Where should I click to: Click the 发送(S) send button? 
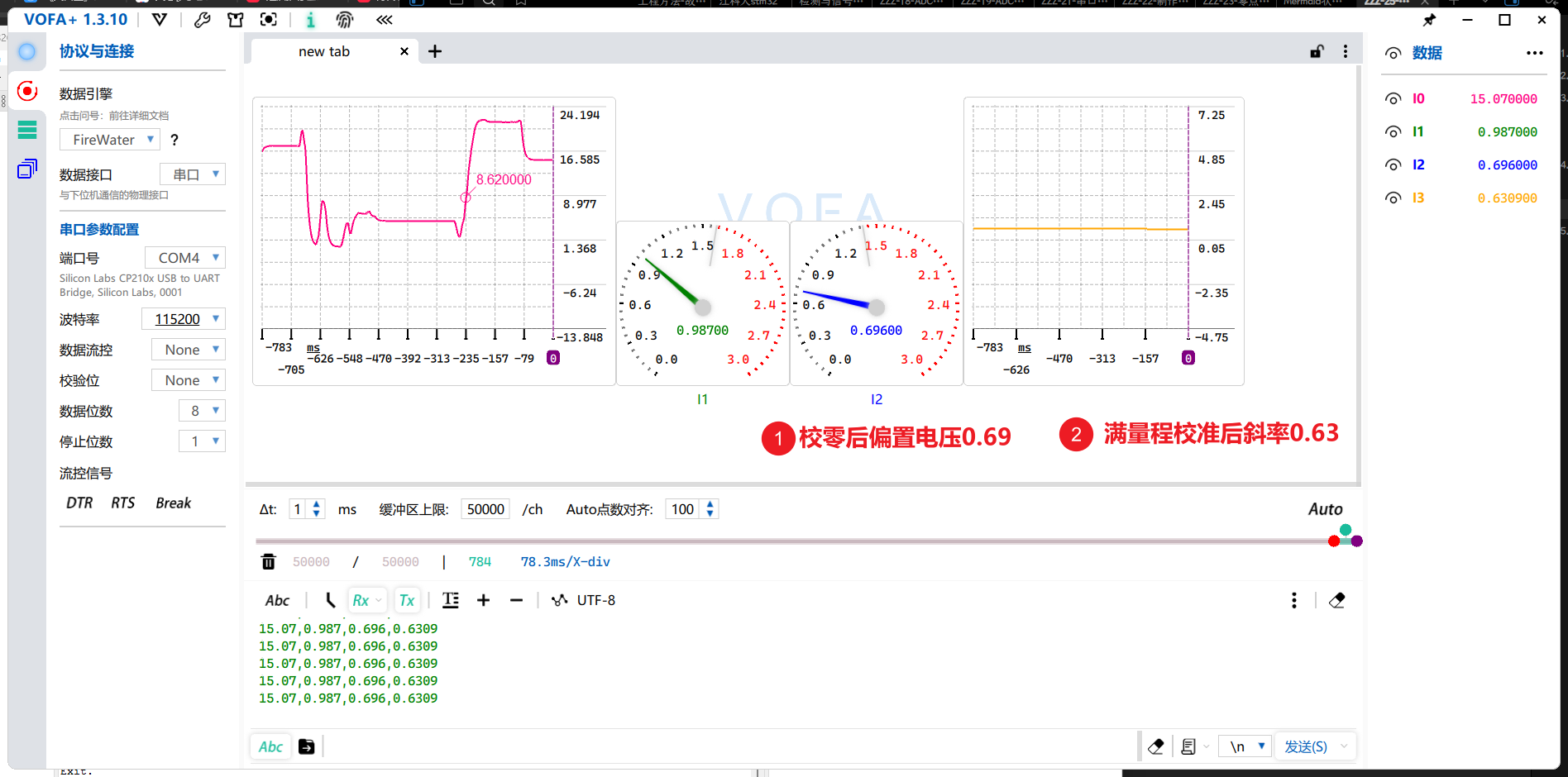point(1305,746)
